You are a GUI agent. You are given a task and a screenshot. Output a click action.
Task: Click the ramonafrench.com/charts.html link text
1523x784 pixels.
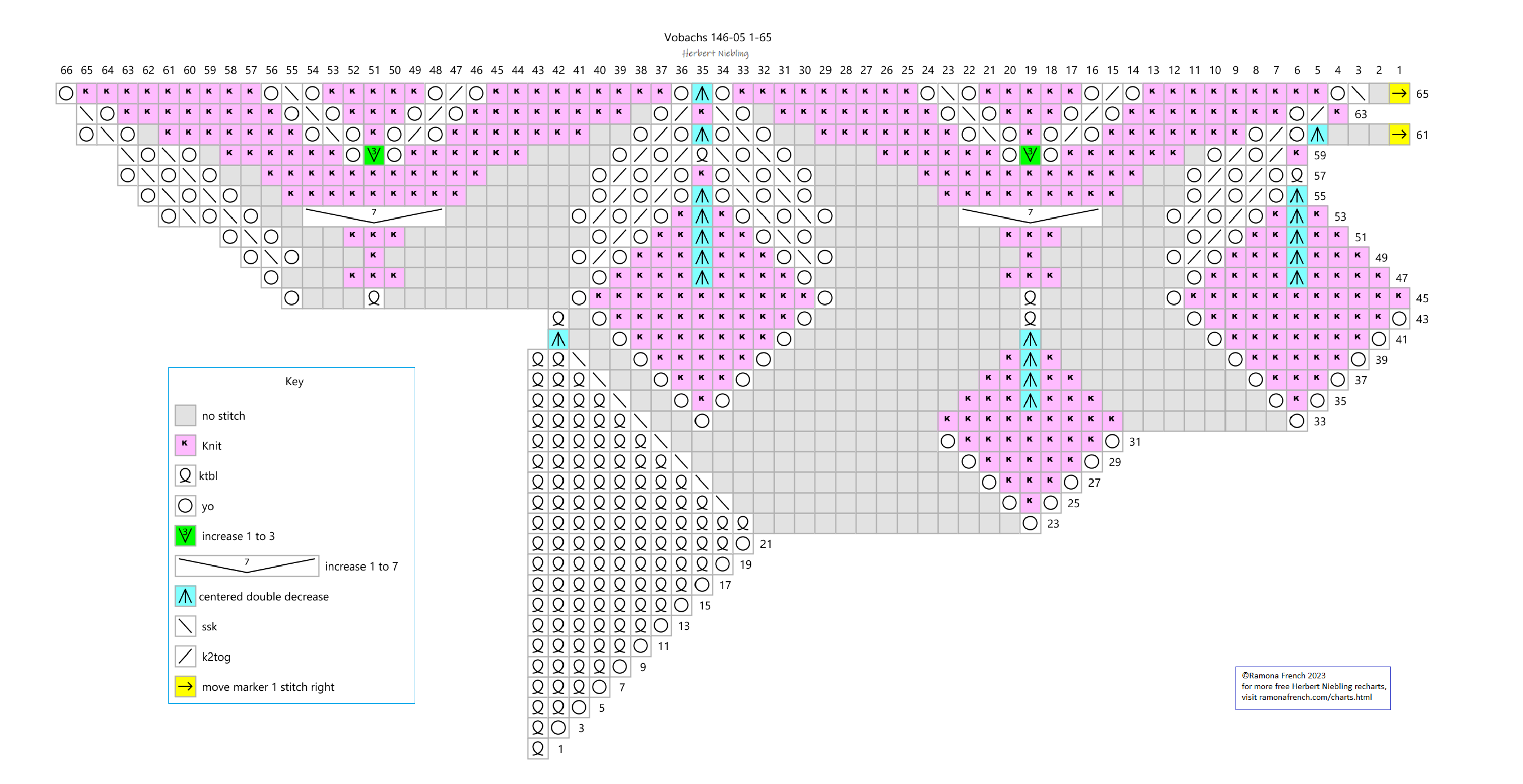[x=1315, y=697]
